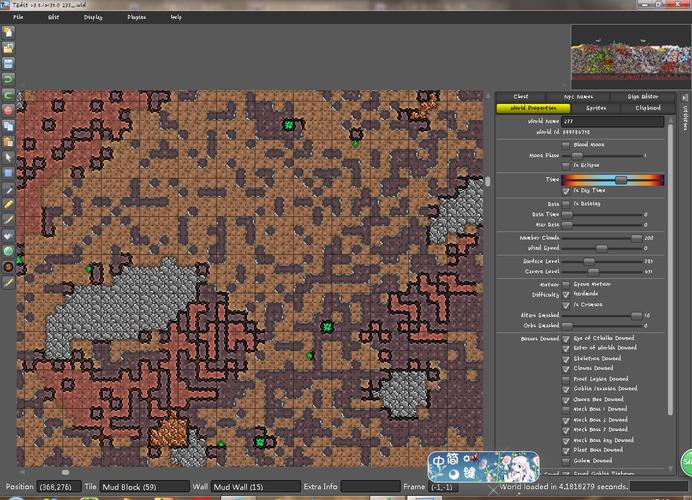
Task: Uncheck the Is Day Time checkbox
Action: (x=566, y=191)
